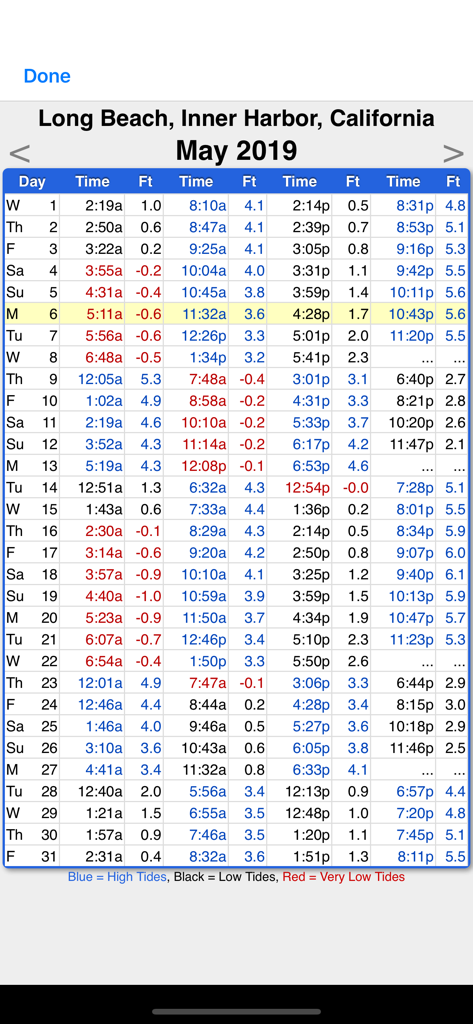Go to previous month arrow

20,153
